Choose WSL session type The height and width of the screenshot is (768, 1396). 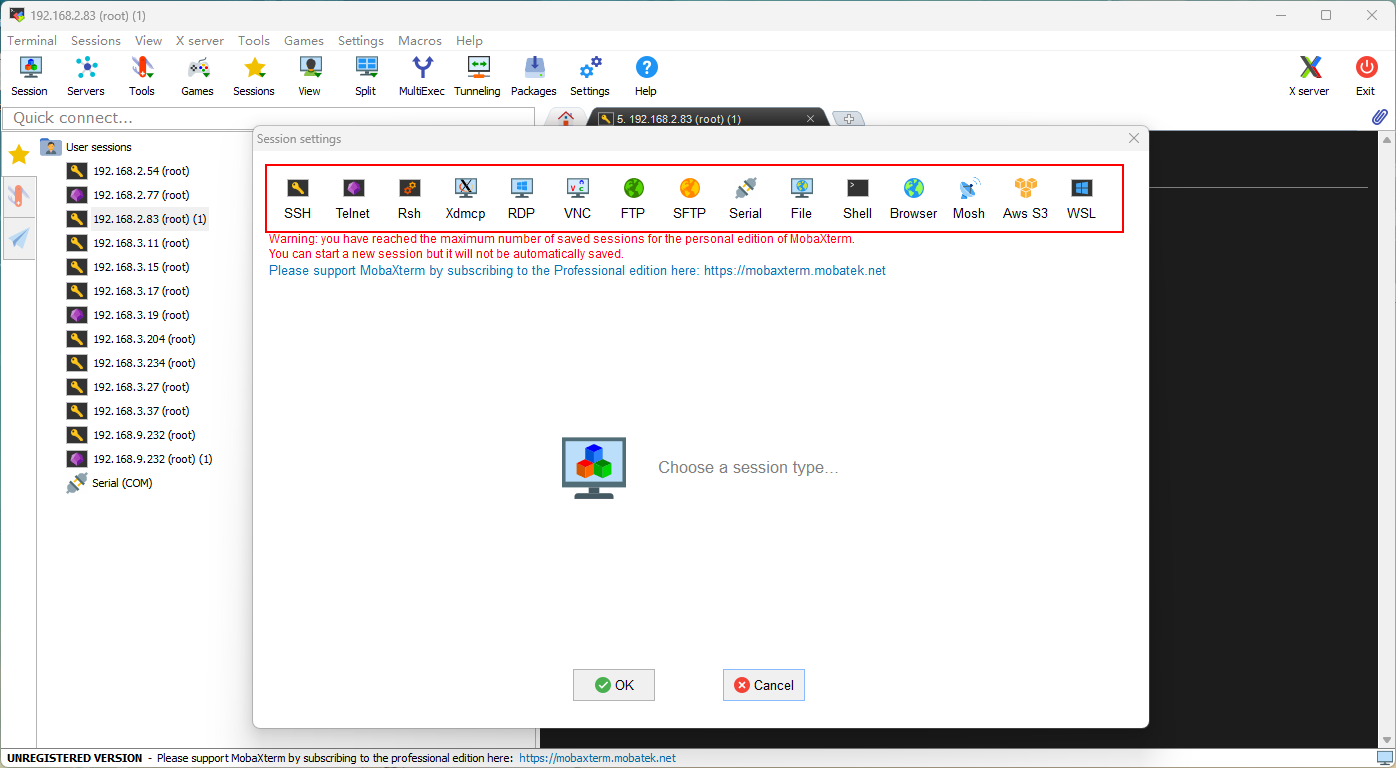tap(1081, 198)
